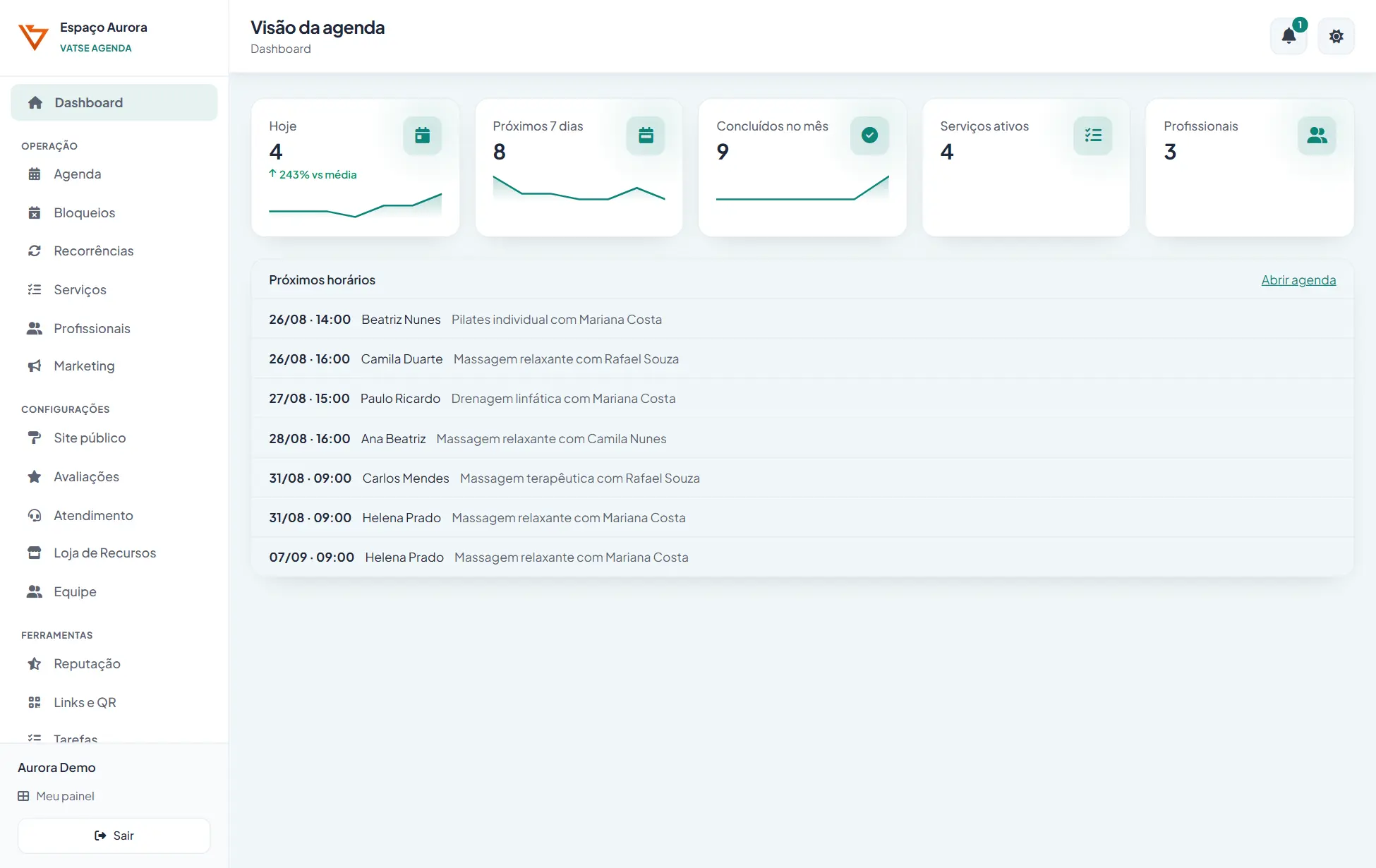Click the Próximos horários heading
The image size is (1376, 868).
[x=322, y=280]
